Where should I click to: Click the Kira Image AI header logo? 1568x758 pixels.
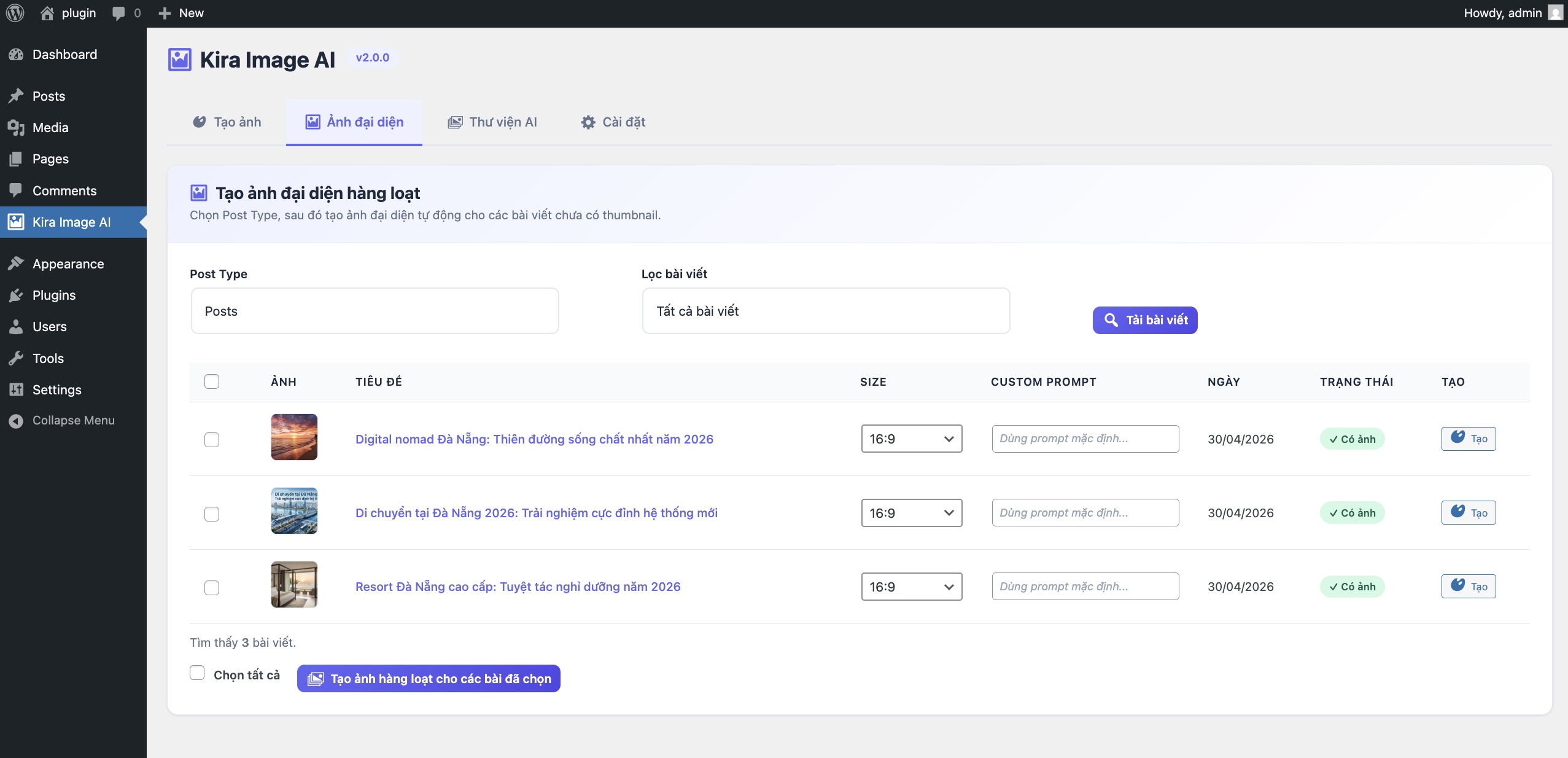point(180,60)
